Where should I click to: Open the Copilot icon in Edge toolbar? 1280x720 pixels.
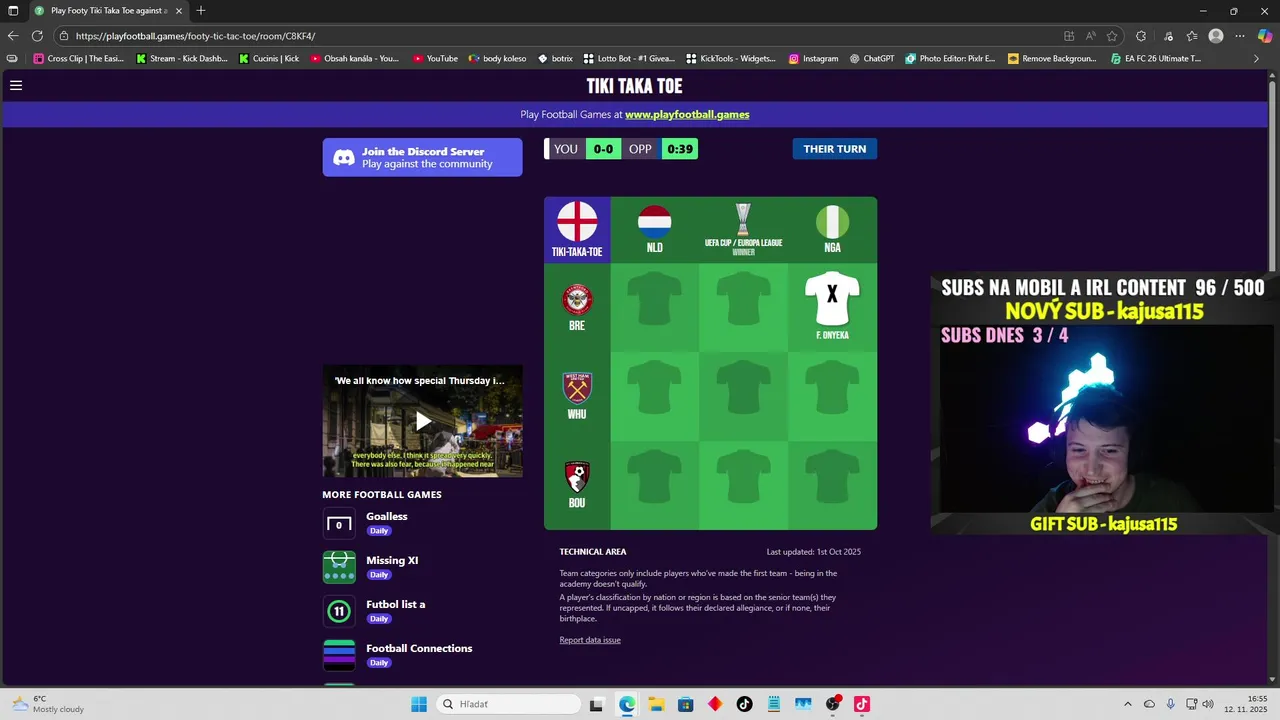point(1265,36)
